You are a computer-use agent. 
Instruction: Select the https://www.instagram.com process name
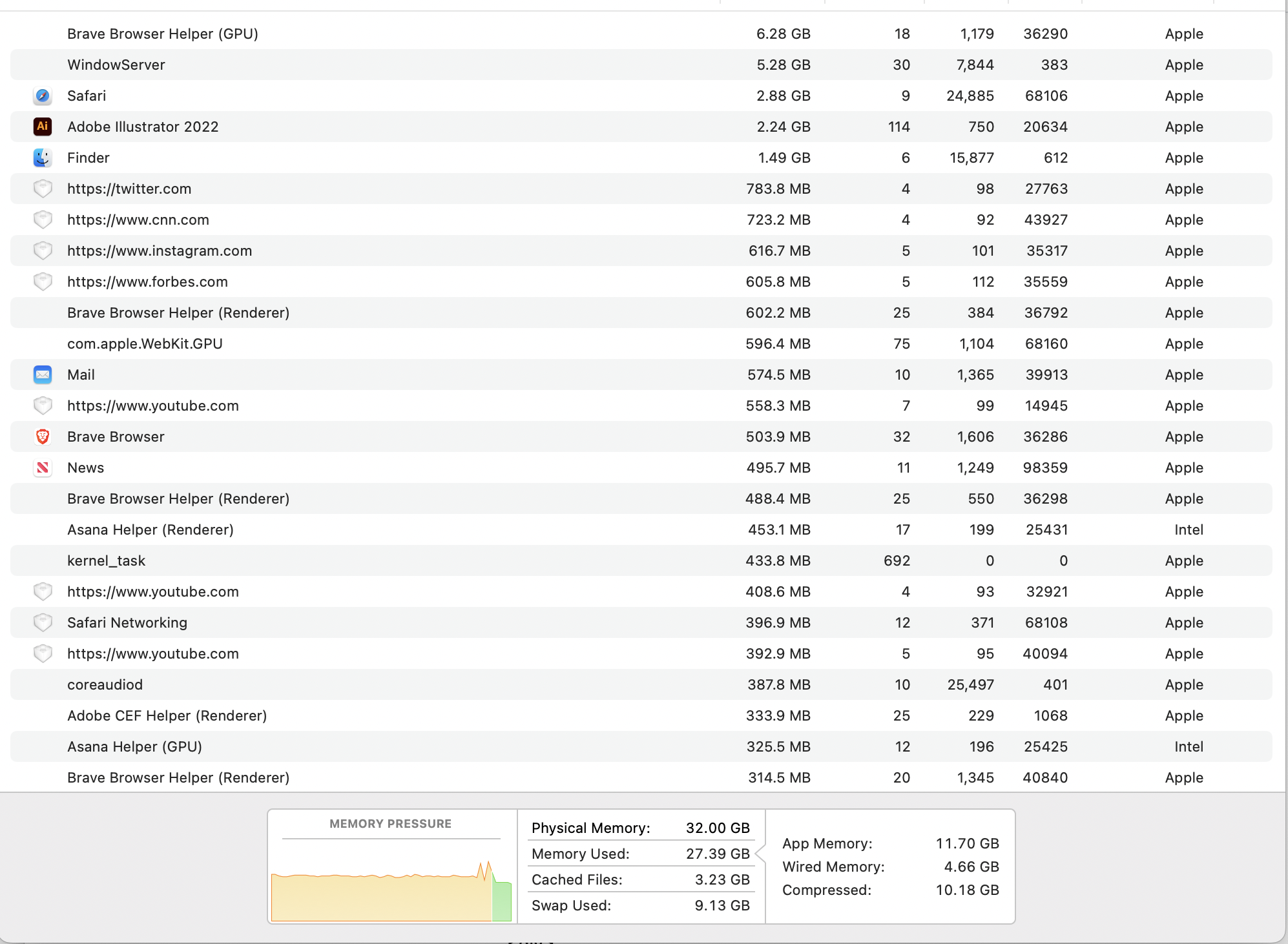pyautogui.click(x=160, y=251)
